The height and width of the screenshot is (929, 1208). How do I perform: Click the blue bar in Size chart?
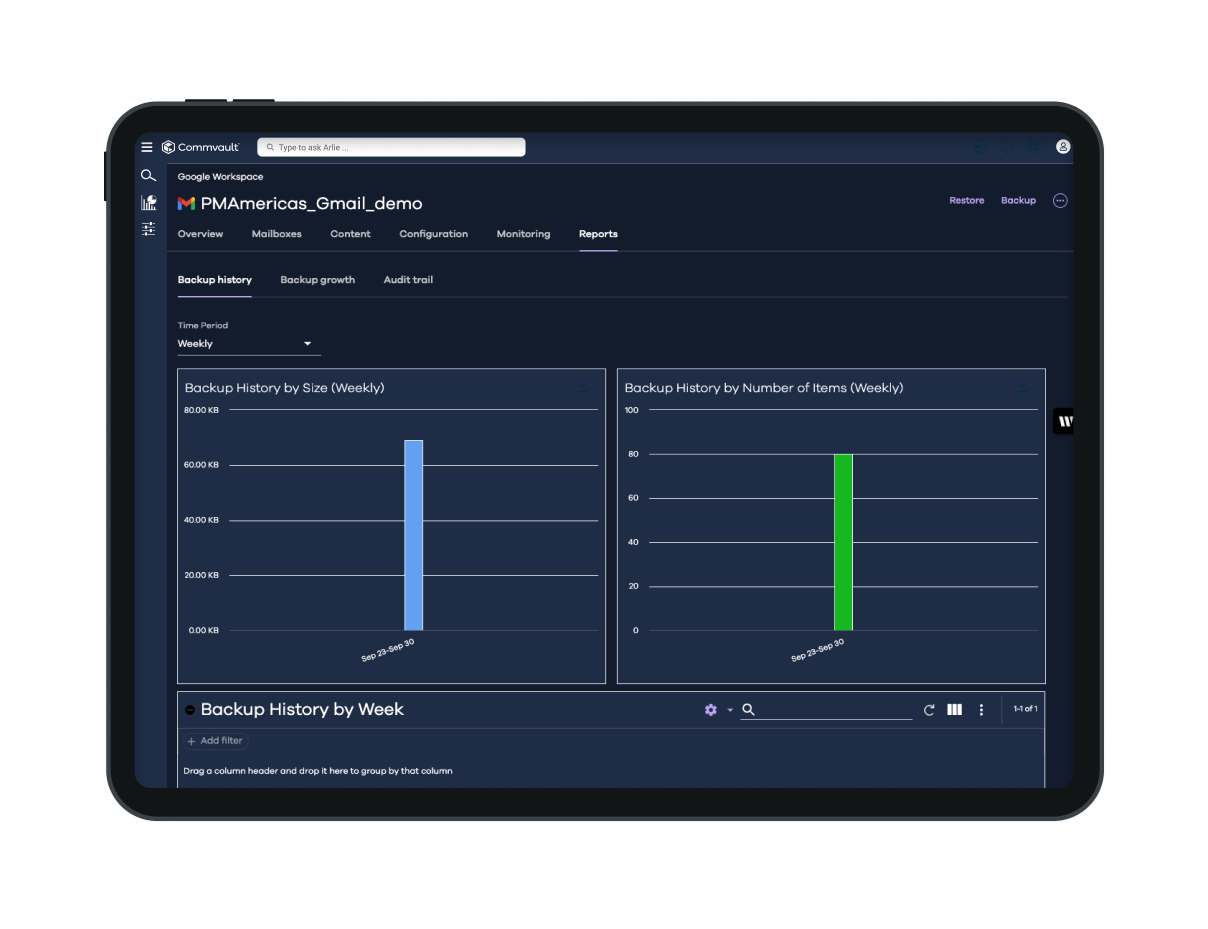(x=413, y=535)
